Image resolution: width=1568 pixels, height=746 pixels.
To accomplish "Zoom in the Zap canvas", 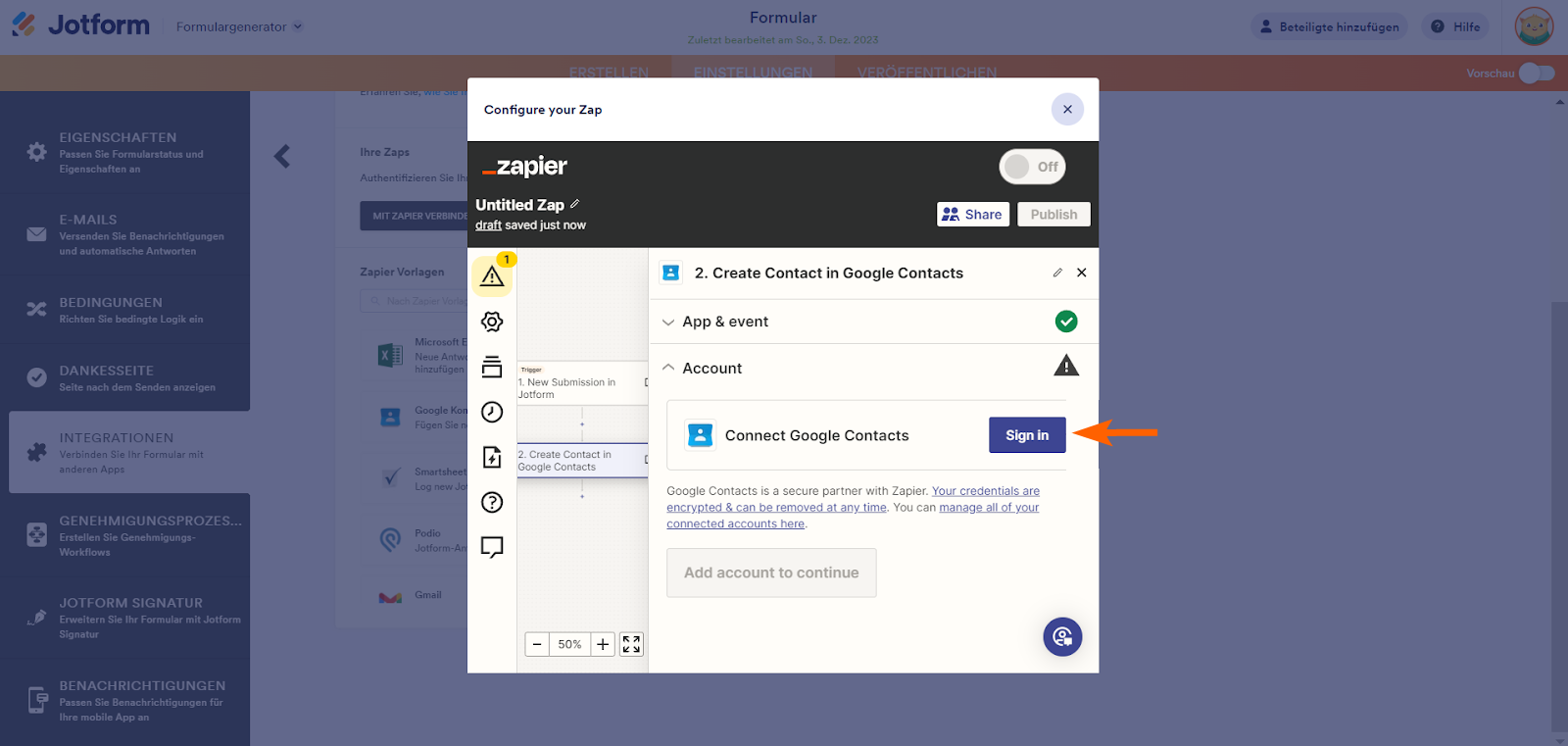I will point(603,644).
